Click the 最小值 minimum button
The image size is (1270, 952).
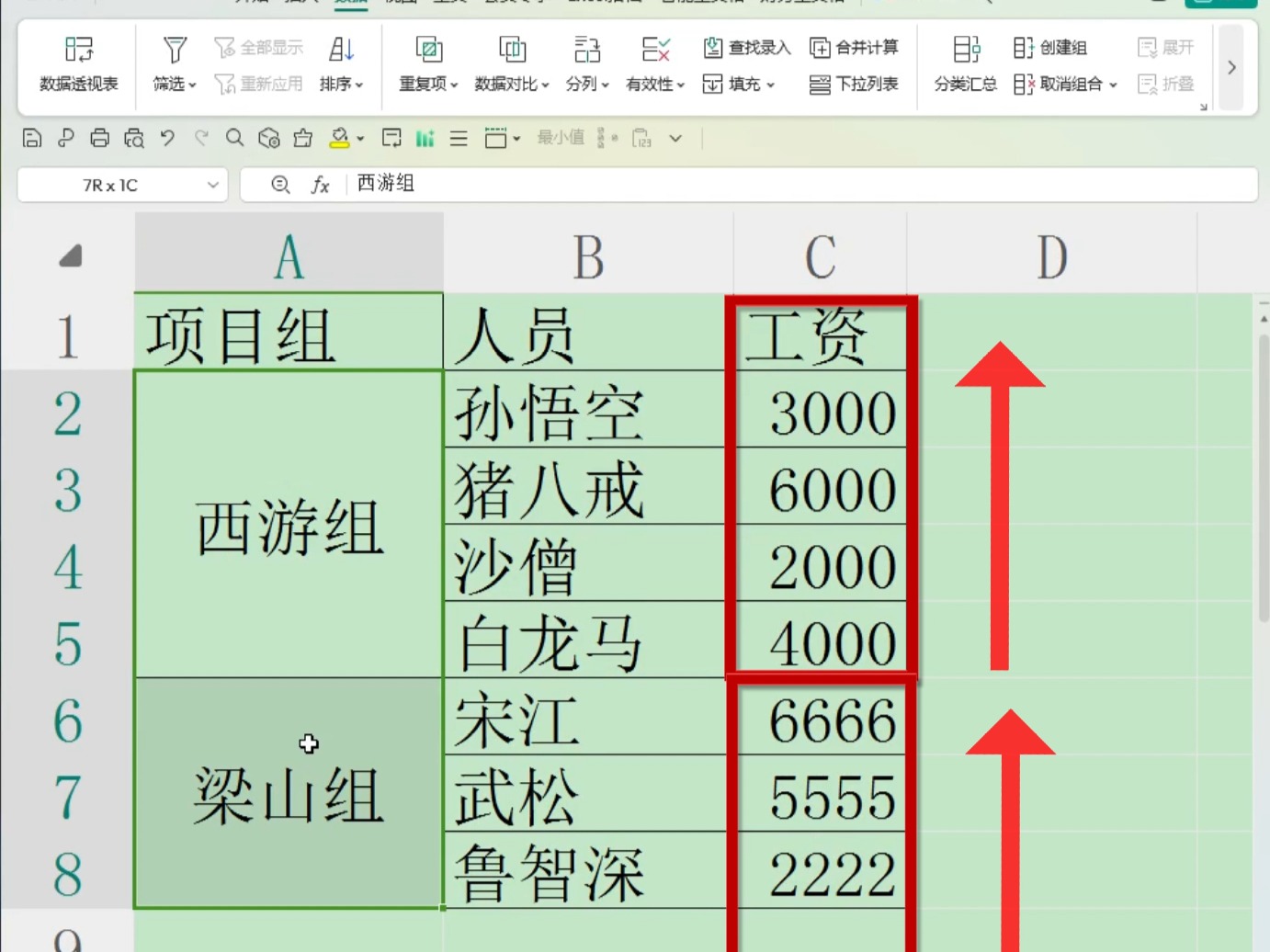click(561, 138)
